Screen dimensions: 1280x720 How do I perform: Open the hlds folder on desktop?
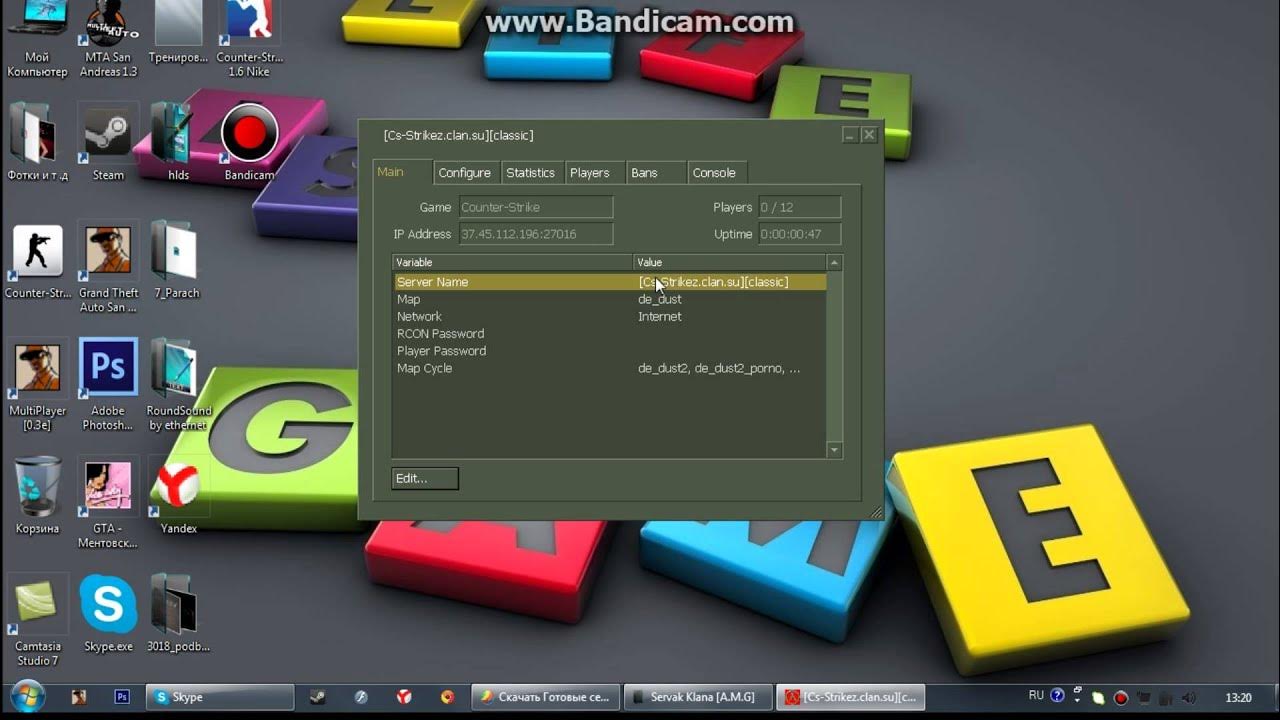[x=178, y=142]
